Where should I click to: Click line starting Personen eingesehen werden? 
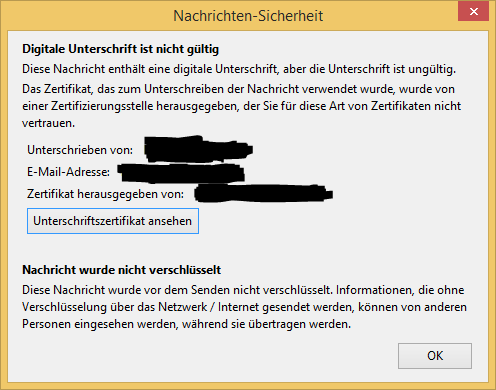(186, 324)
